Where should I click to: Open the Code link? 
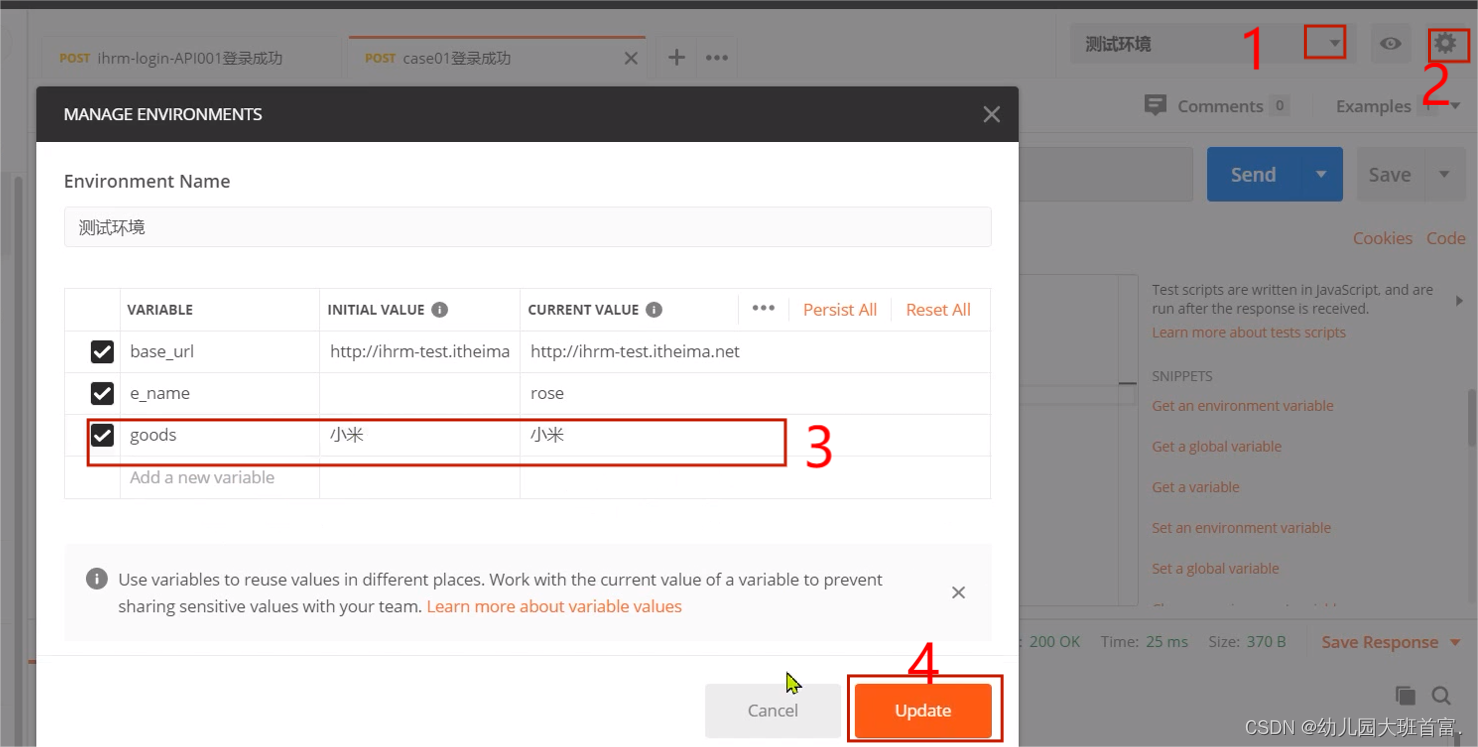[x=1445, y=238]
